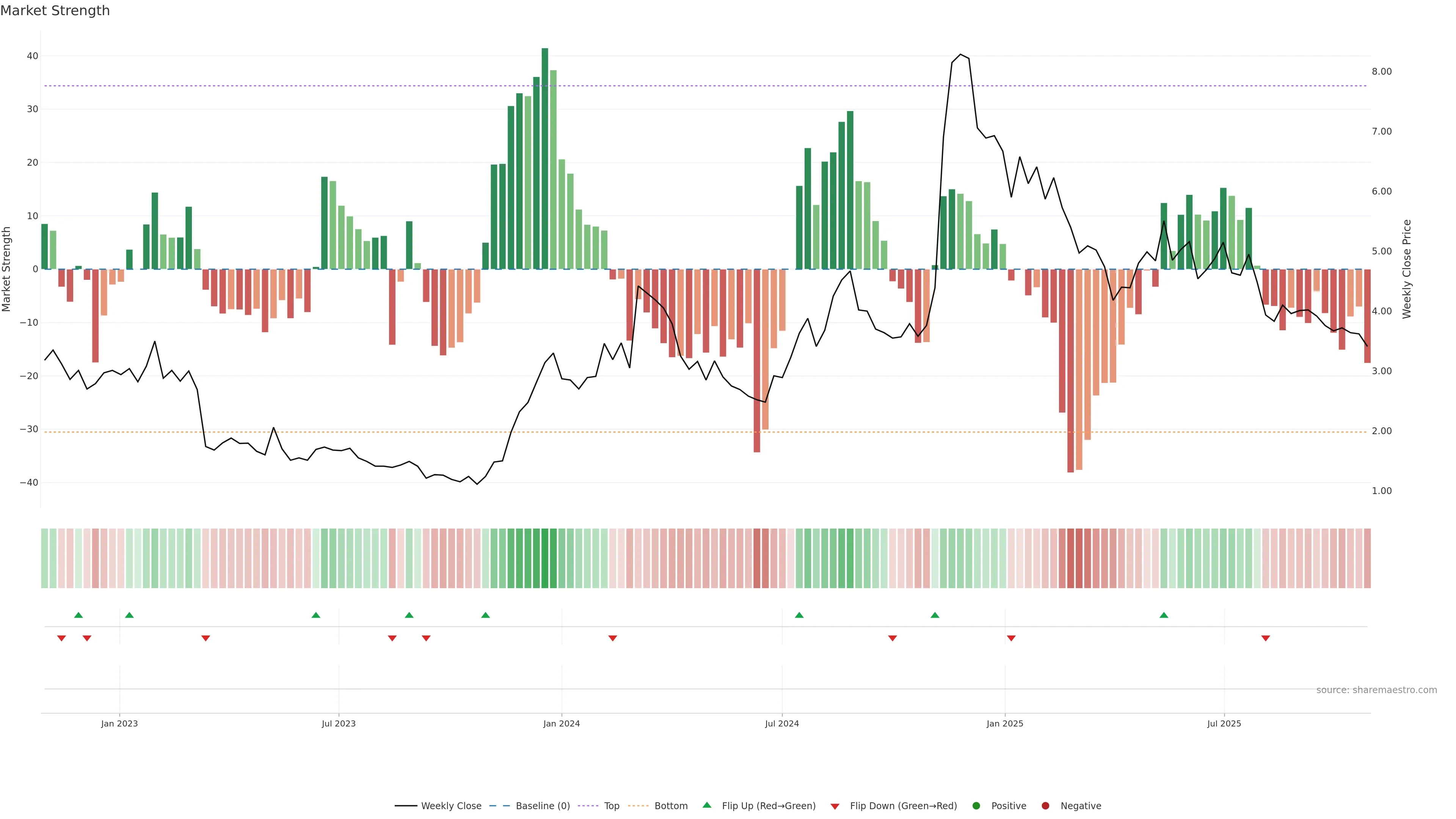
Task: Click the Negative red dot legend
Action: (1045, 806)
